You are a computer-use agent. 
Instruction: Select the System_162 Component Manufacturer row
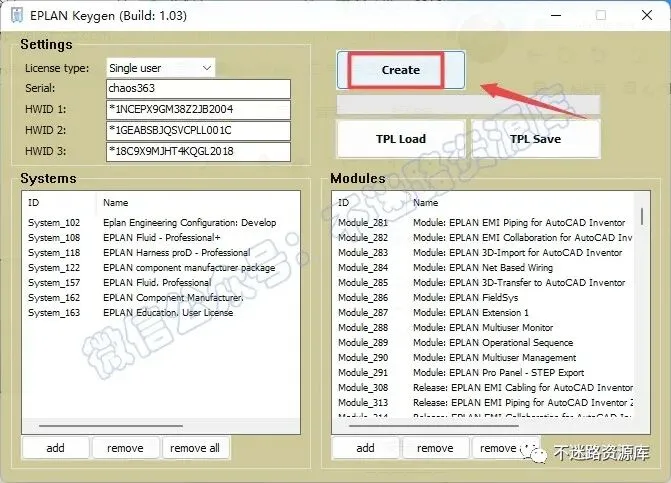(160, 298)
